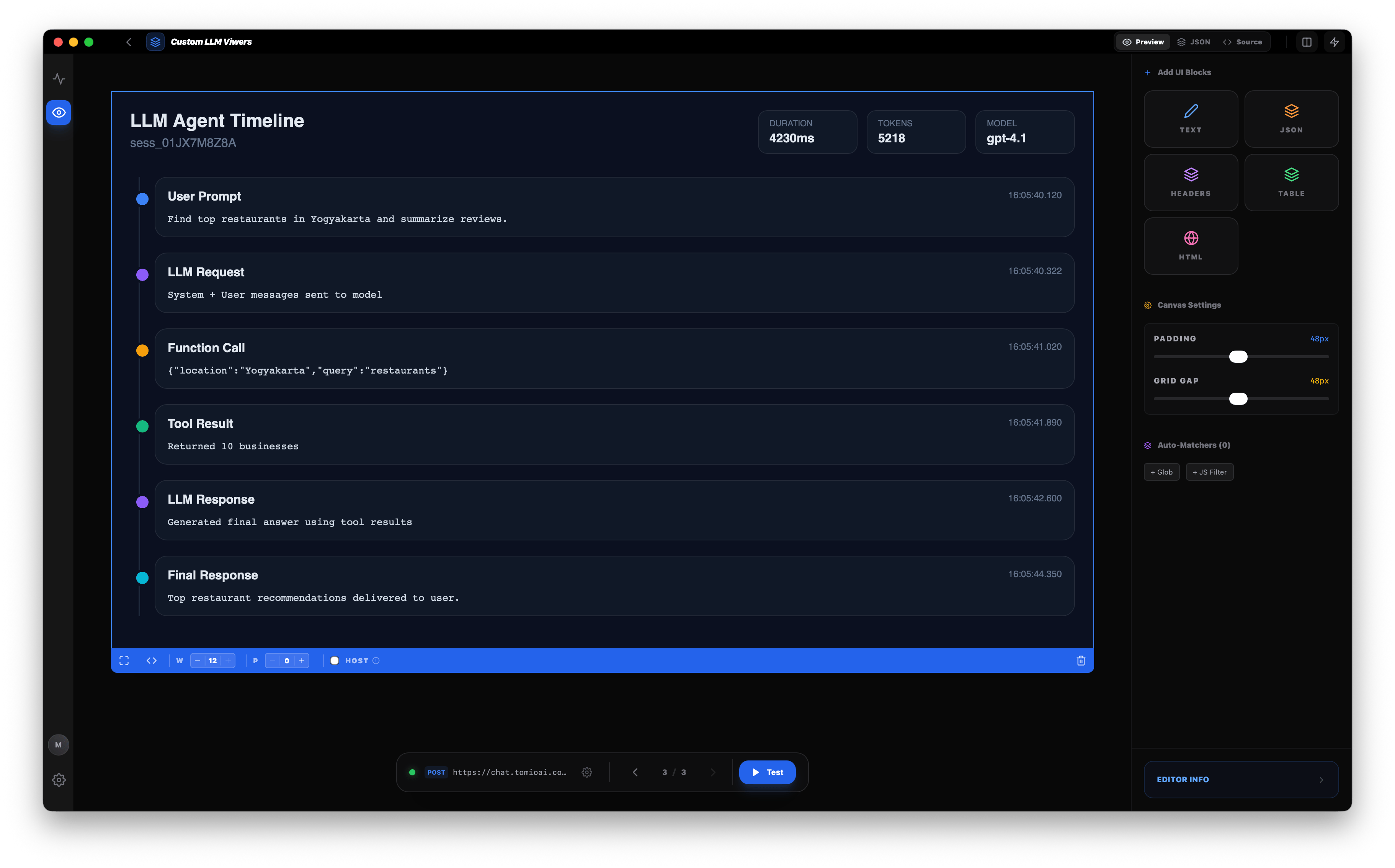This screenshot has height=868, width=1395.
Task: Click the request URL field
Action: pos(510,772)
